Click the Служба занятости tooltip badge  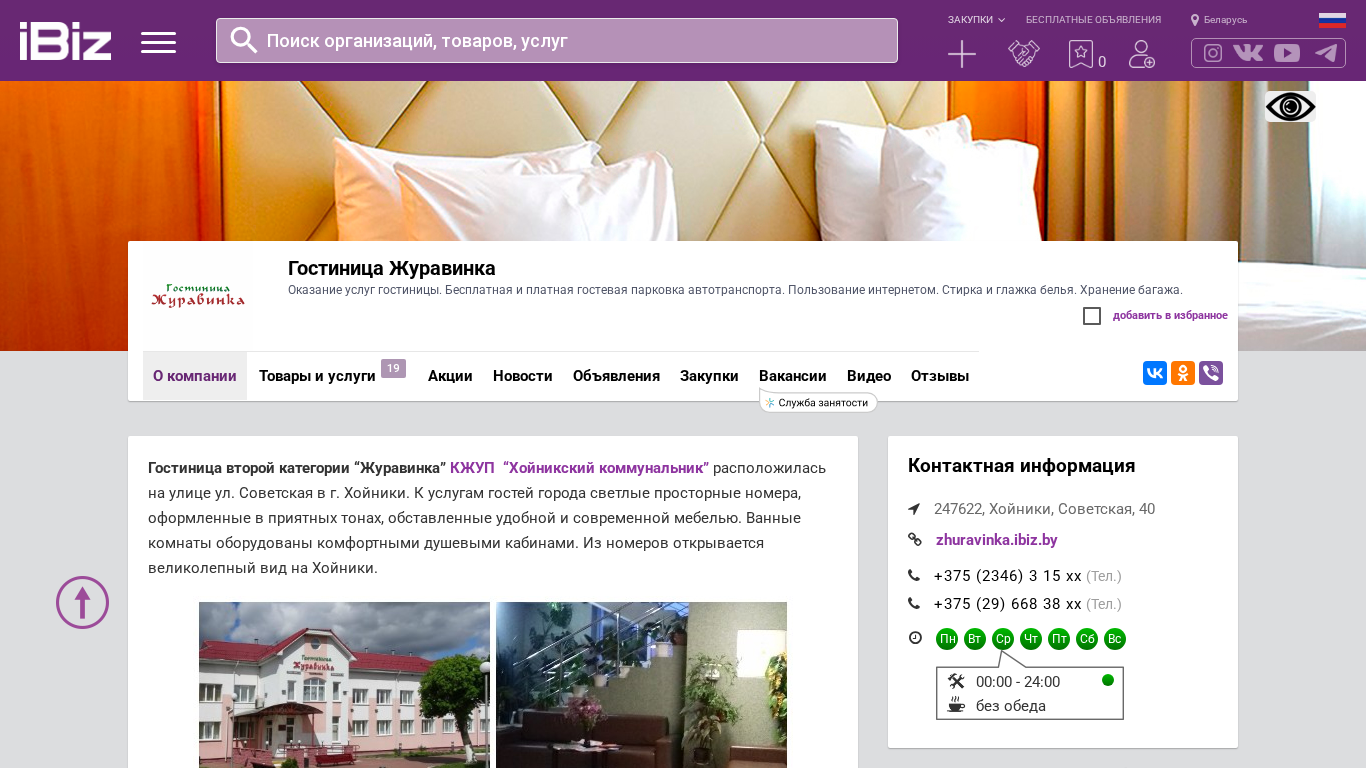click(x=819, y=402)
